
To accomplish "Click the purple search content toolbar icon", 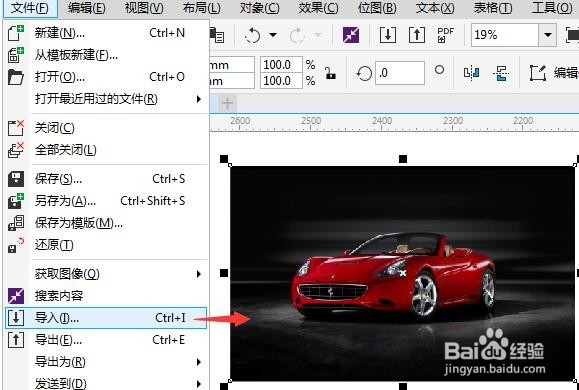I will tap(351, 35).
